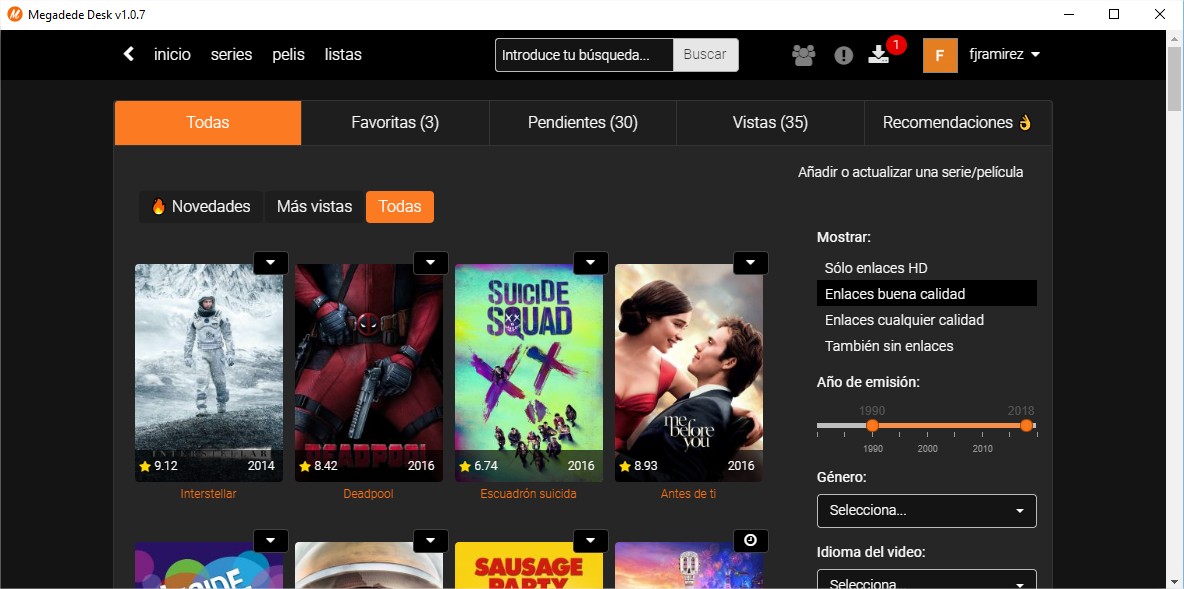Switch to the top Todas tab
The height and width of the screenshot is (589, 1184).
208,122
